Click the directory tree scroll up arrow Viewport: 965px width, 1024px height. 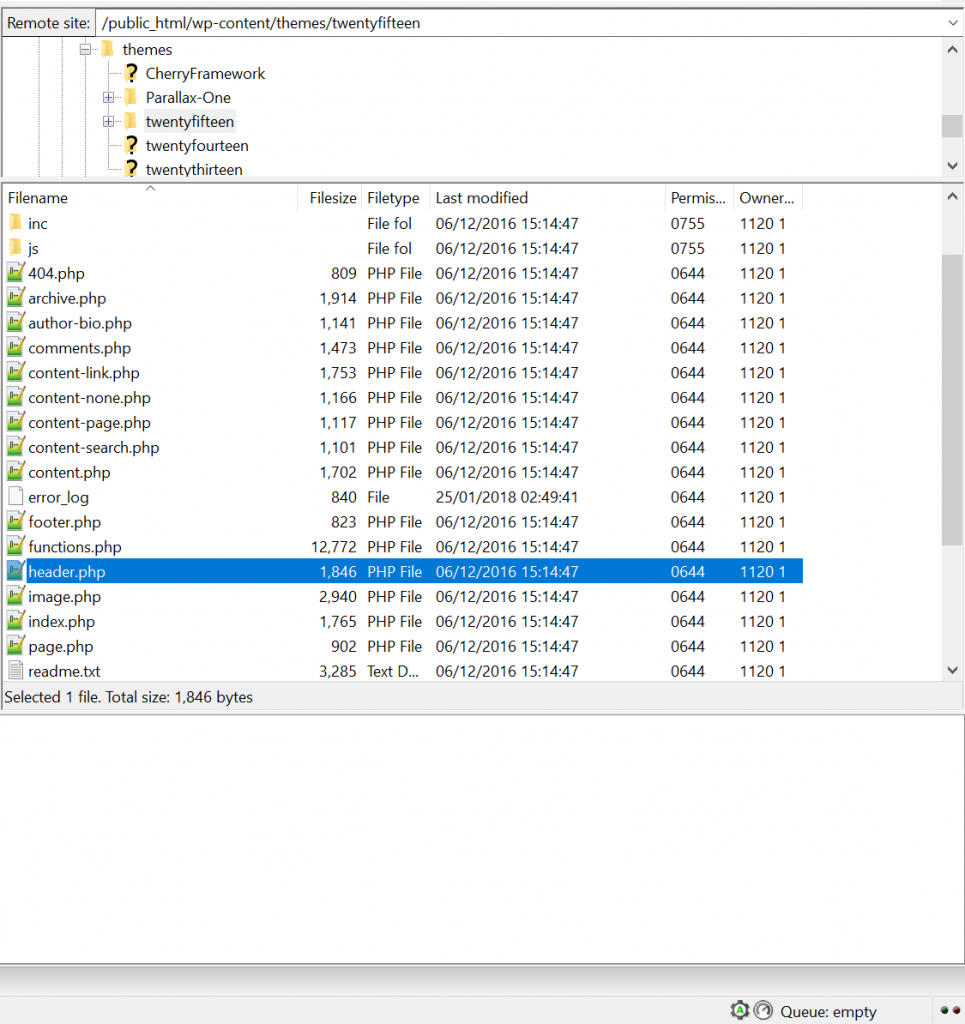click(952, 49)
